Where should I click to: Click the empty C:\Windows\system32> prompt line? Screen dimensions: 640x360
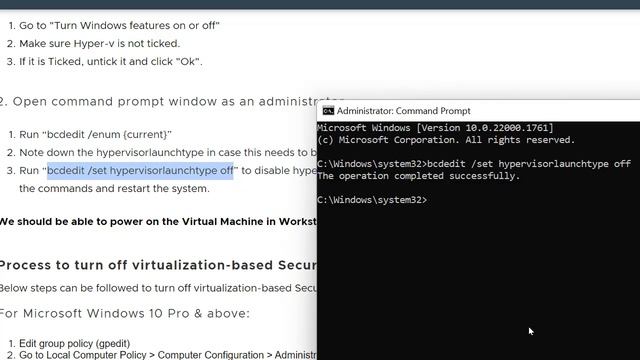[372, 200]
